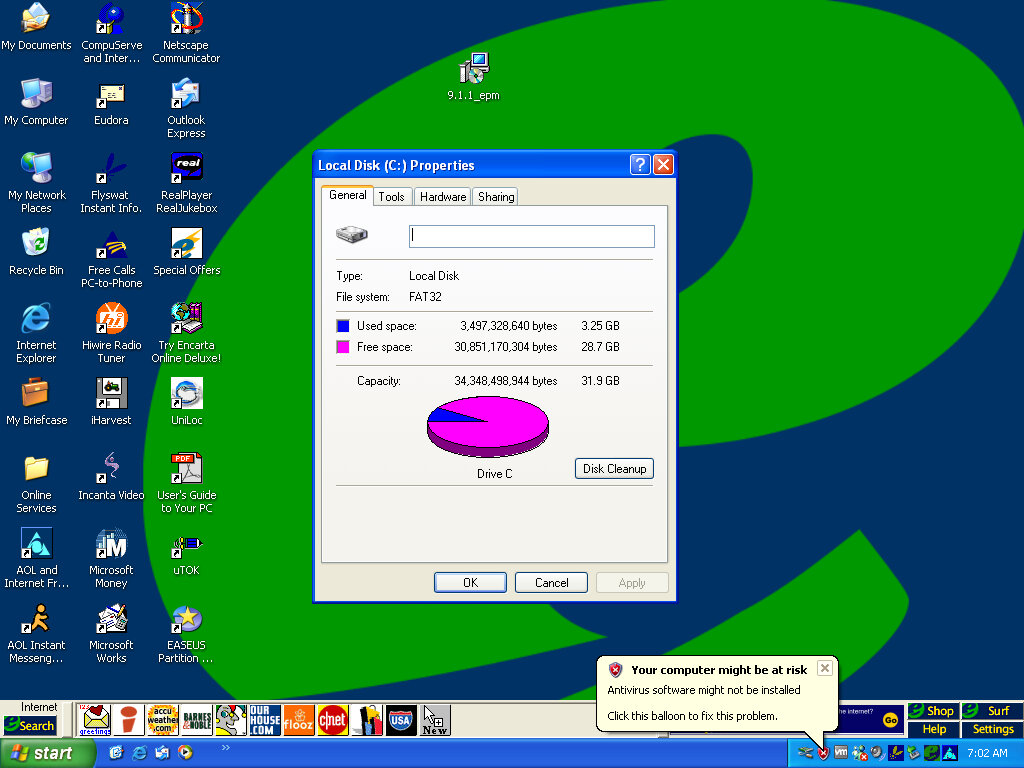1024x768 pixels.
Task: Switch to the Sharing tab
Action: click(x=496, y=197)
